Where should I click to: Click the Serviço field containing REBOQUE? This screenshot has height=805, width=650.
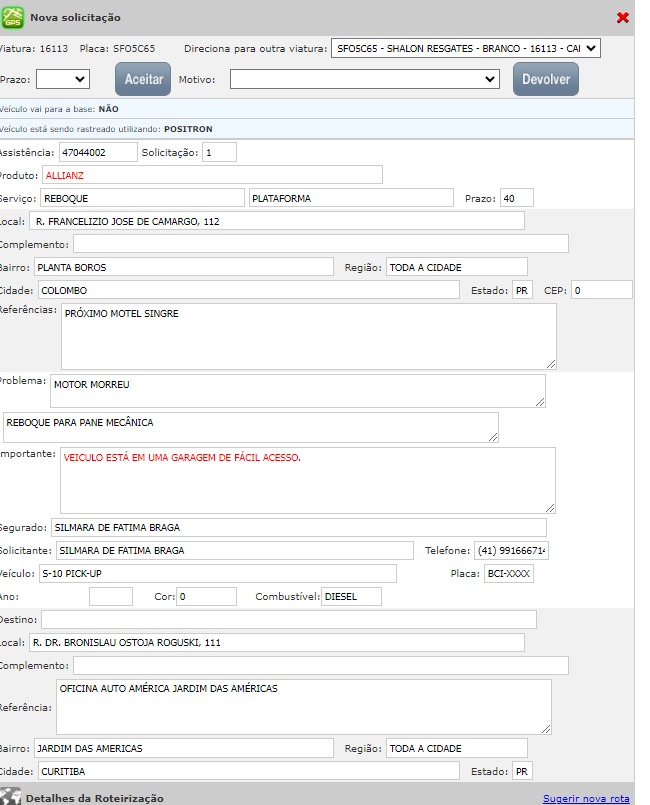[x=142, y=198]
